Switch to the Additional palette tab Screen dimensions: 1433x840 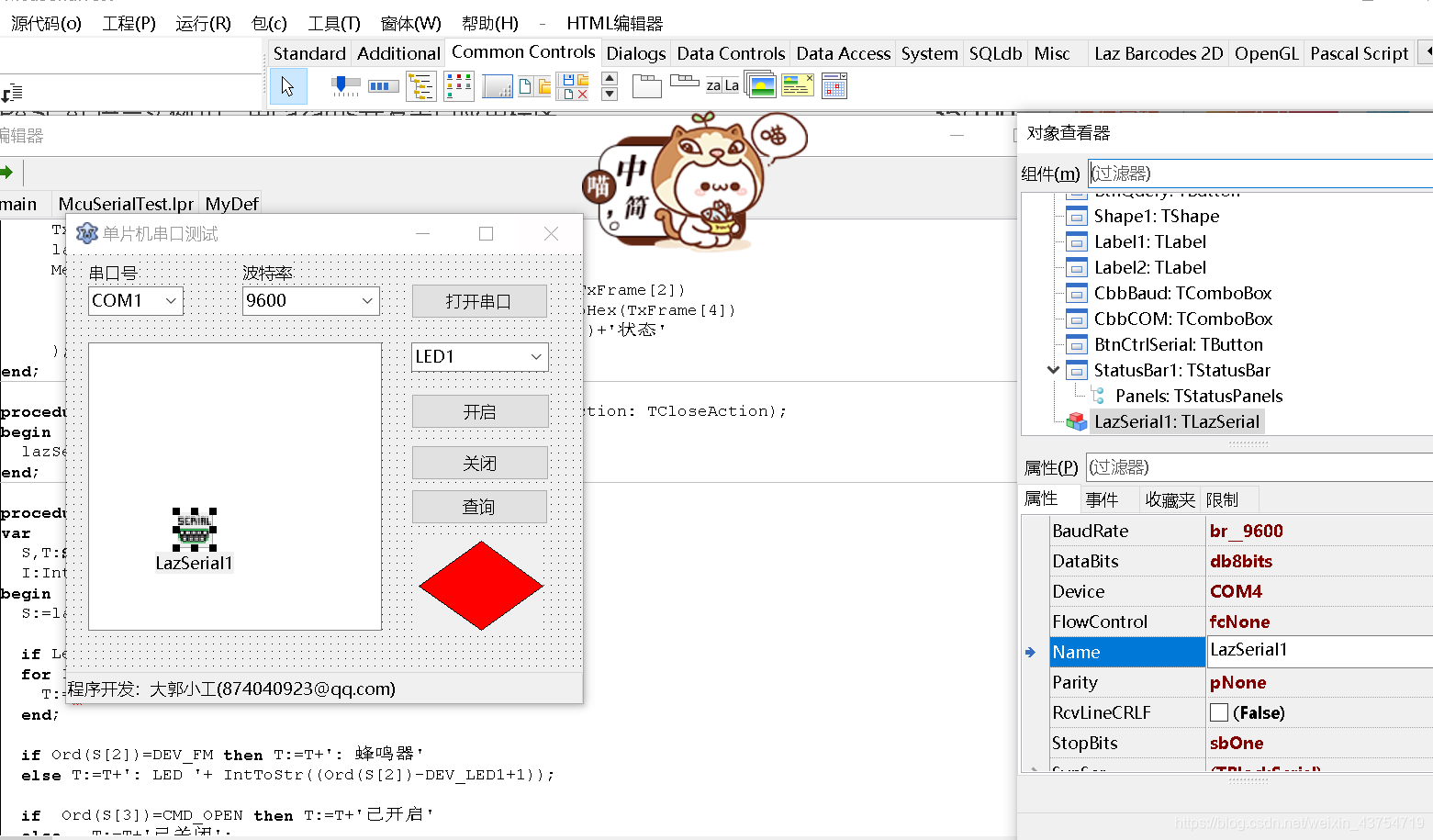tap(398, 53)
